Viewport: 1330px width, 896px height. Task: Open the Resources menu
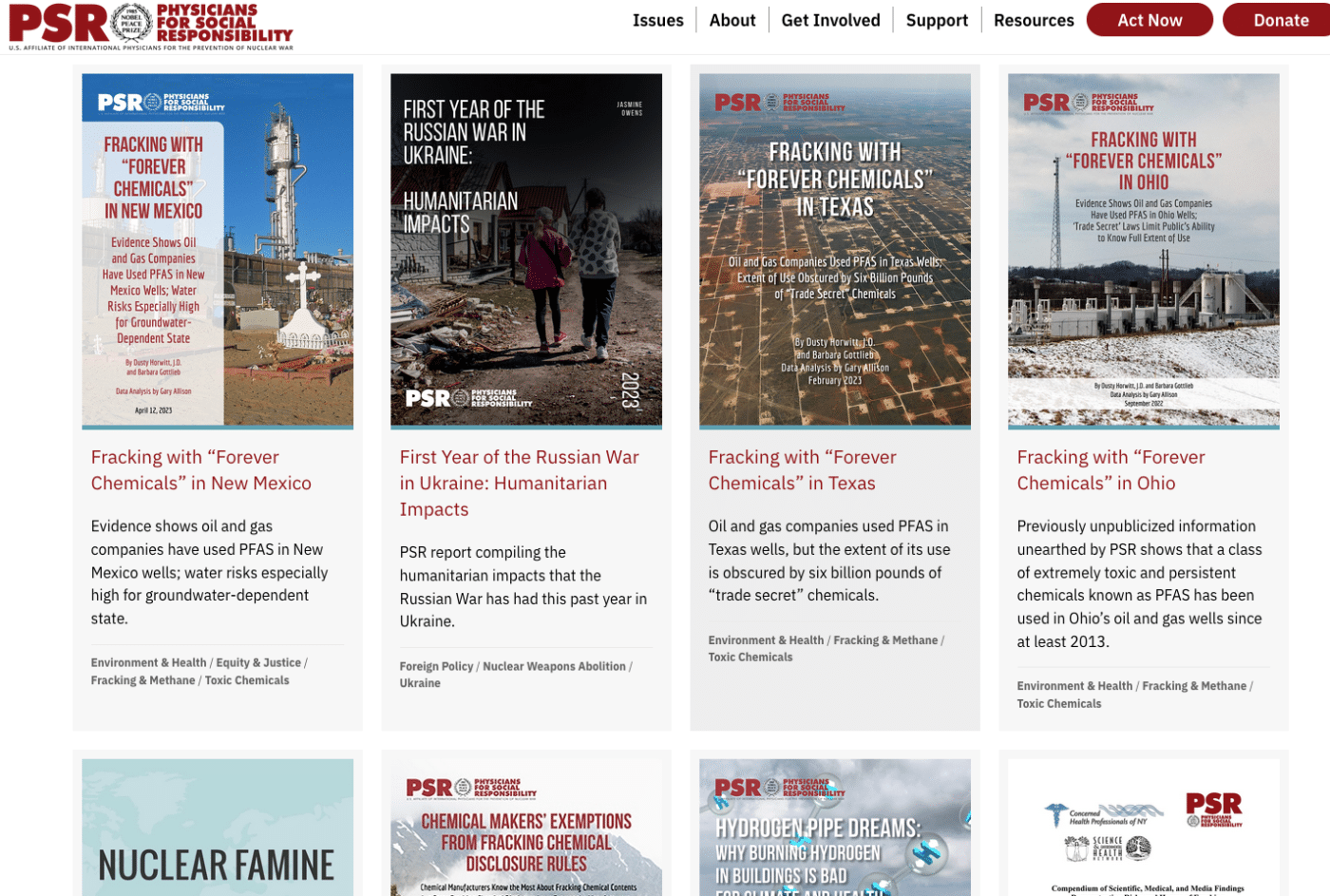tap(1034, 20)
